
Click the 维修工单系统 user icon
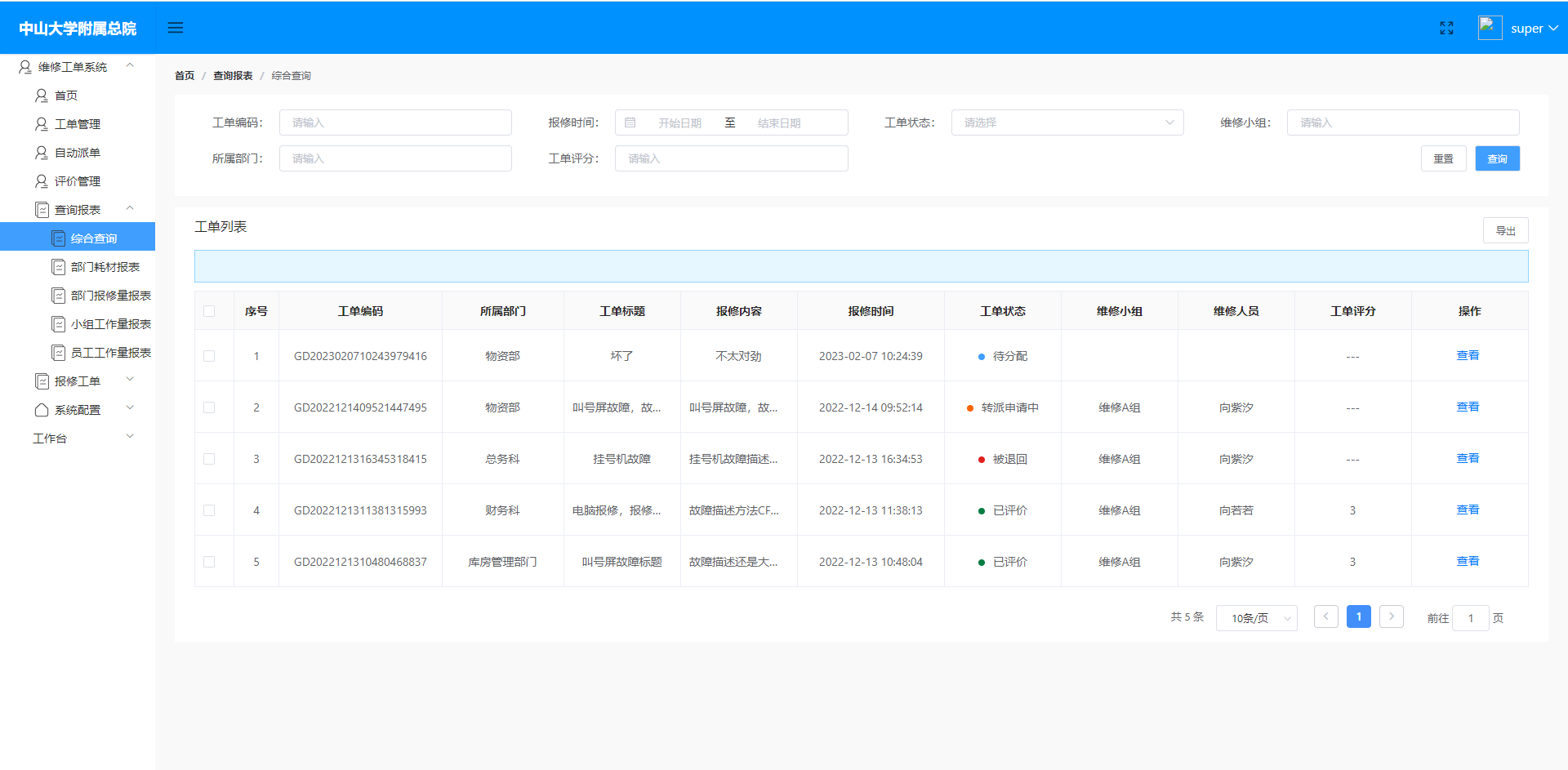(x=25, y=67)
